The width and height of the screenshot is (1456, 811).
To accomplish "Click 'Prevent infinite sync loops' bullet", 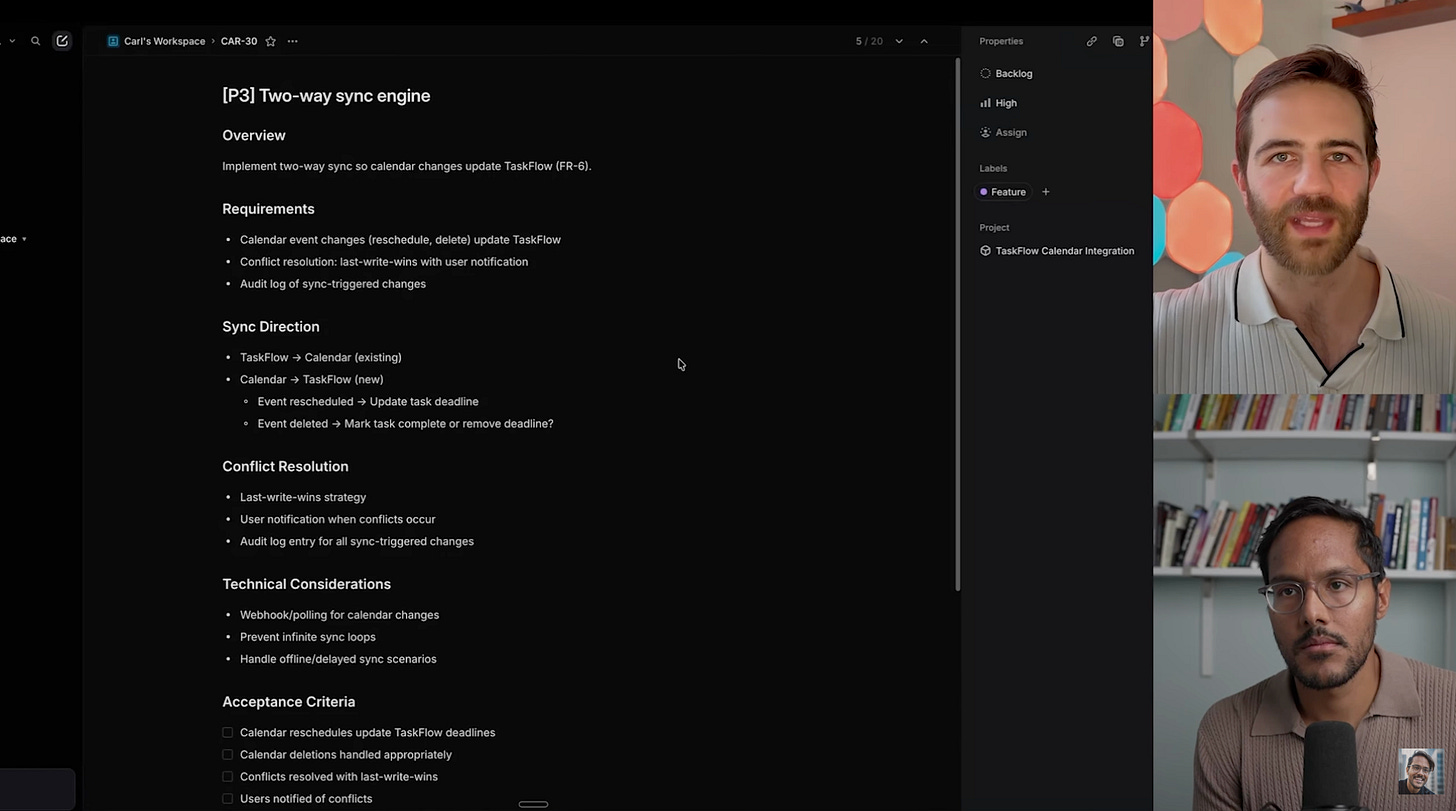I will click(308, 637).
